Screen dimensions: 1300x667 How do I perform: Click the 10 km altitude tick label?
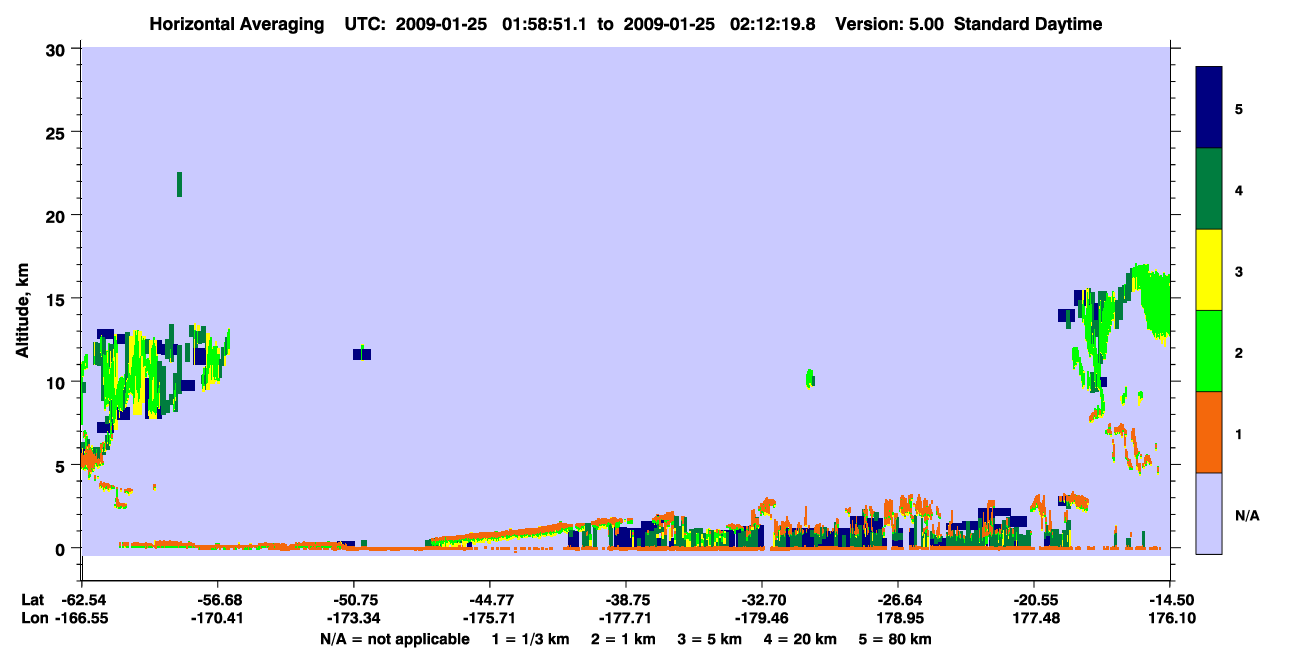[x=58, y=382]
